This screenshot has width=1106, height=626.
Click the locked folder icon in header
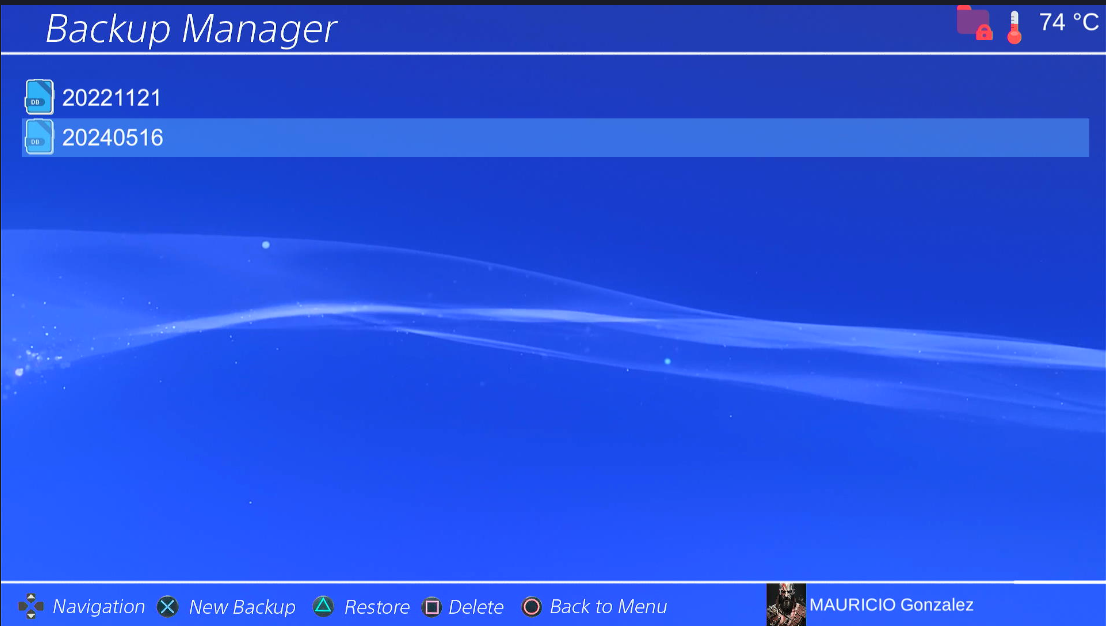973,23
